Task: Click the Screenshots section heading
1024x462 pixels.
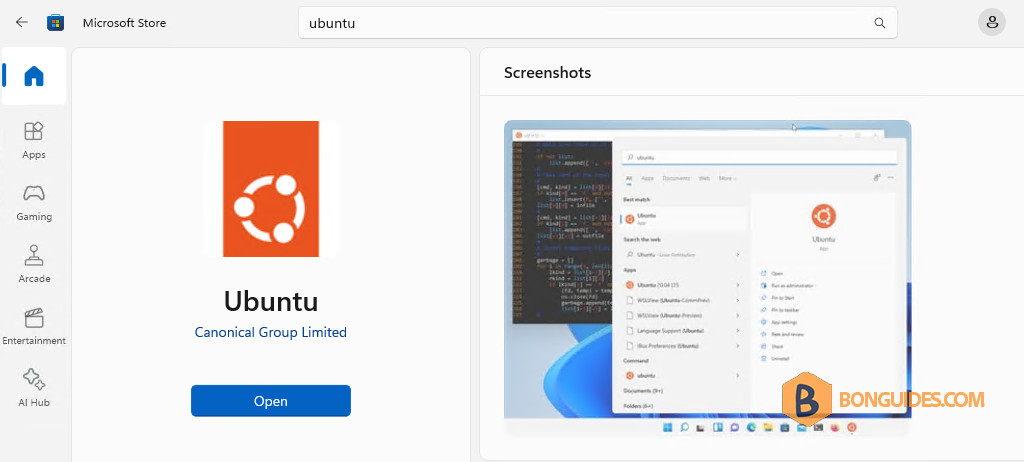Action: point(547,73)
